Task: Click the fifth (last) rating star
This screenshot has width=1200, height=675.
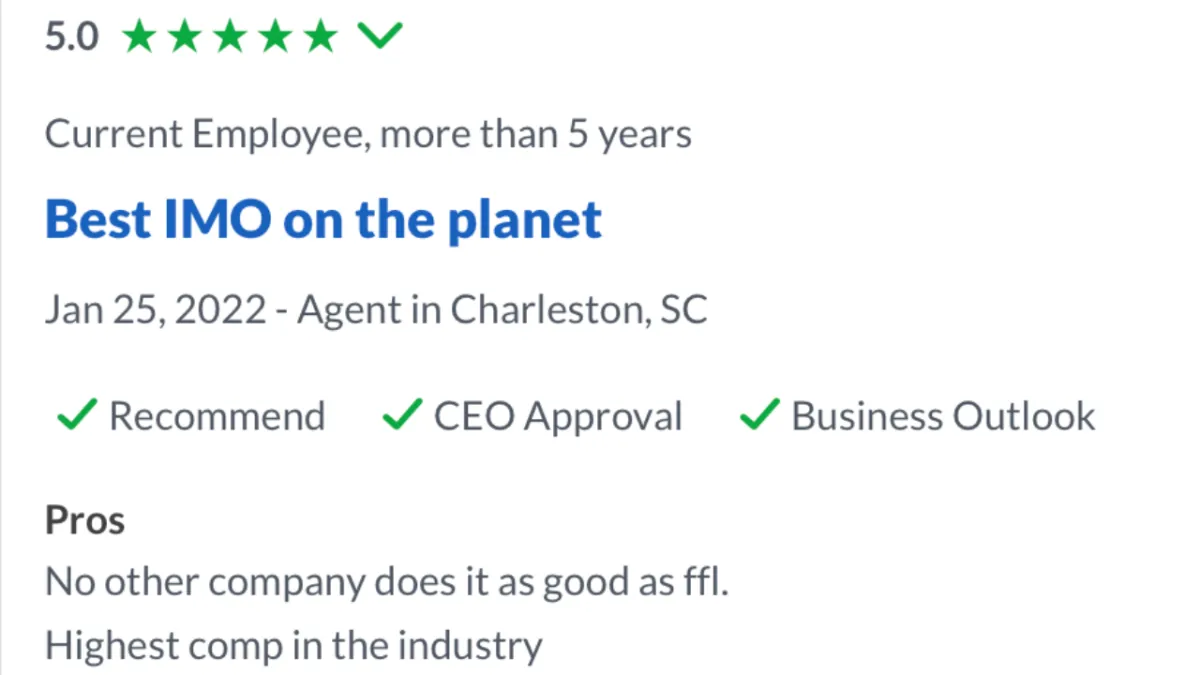Action: click(x=320, y=38)
